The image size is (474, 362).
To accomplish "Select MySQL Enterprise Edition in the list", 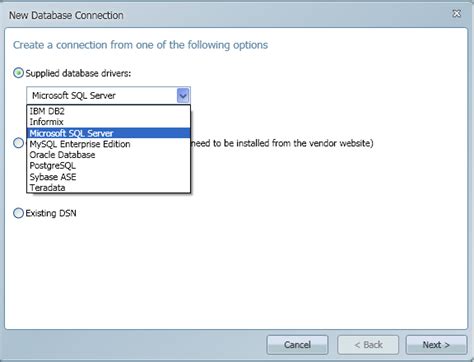I will (108, 144).
